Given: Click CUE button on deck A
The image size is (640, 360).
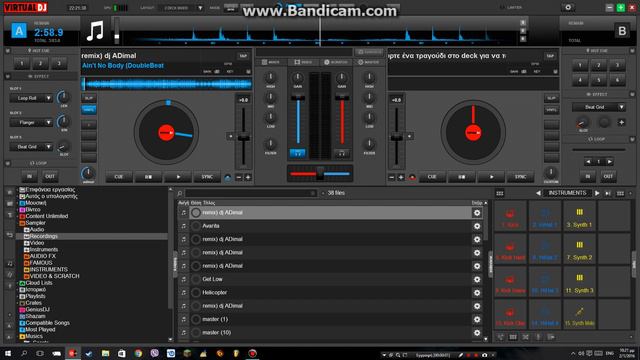Looking at the screenshot, I should point(118,177).
